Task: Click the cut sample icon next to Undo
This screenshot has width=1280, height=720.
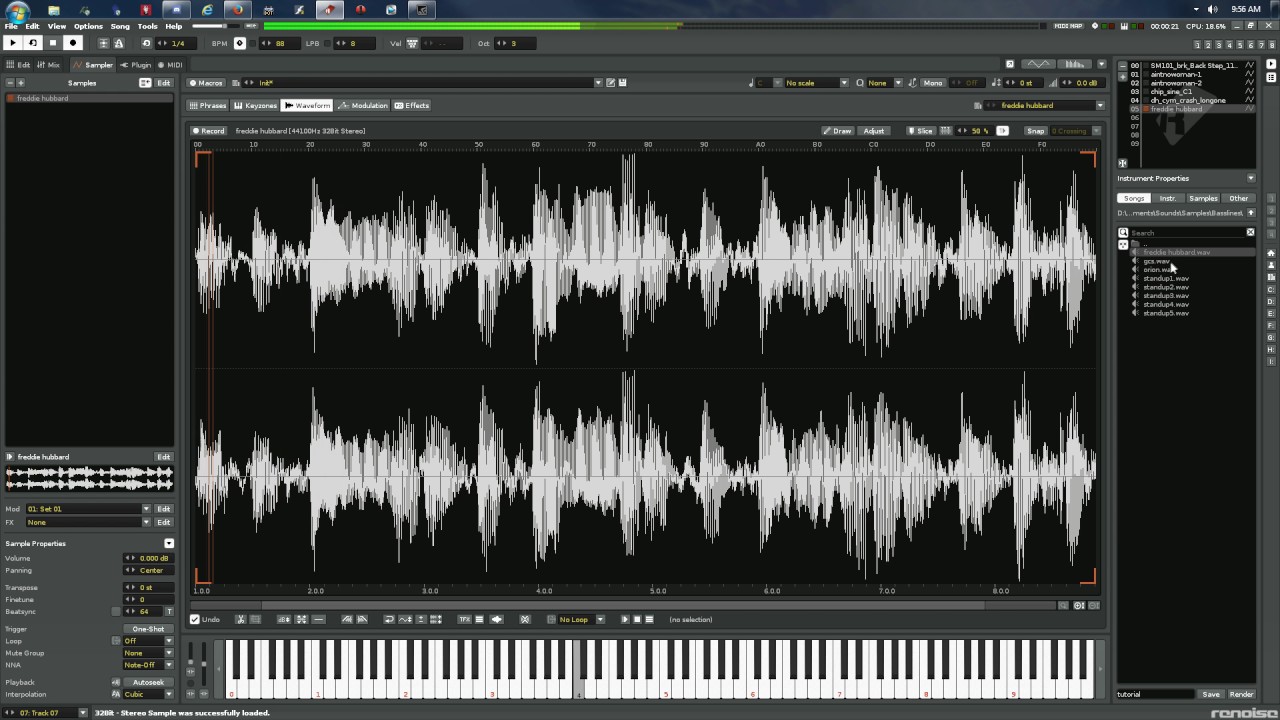Action: coord(241,619)
